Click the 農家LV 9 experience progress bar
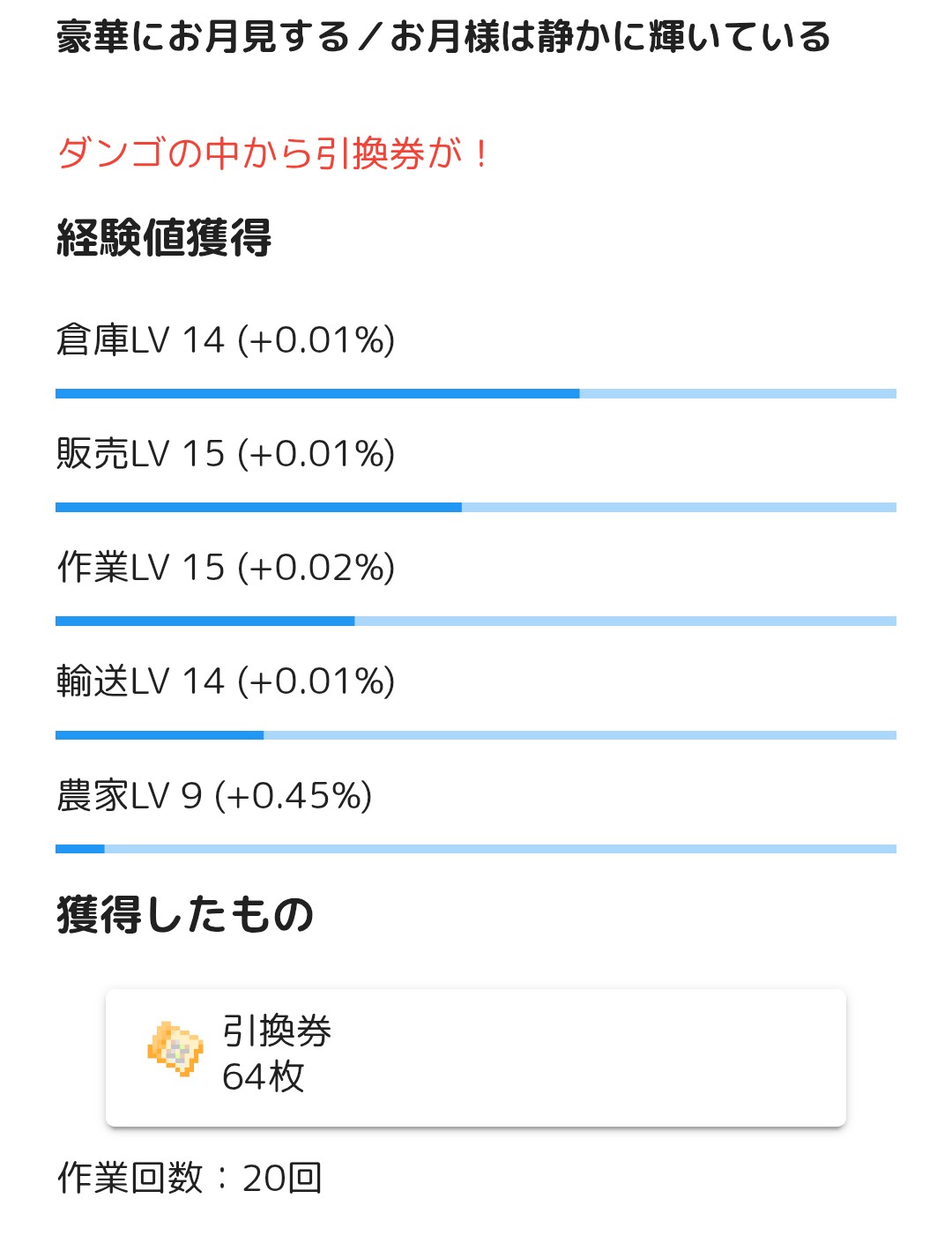The image size is (952, 1243). coord(476,849)
